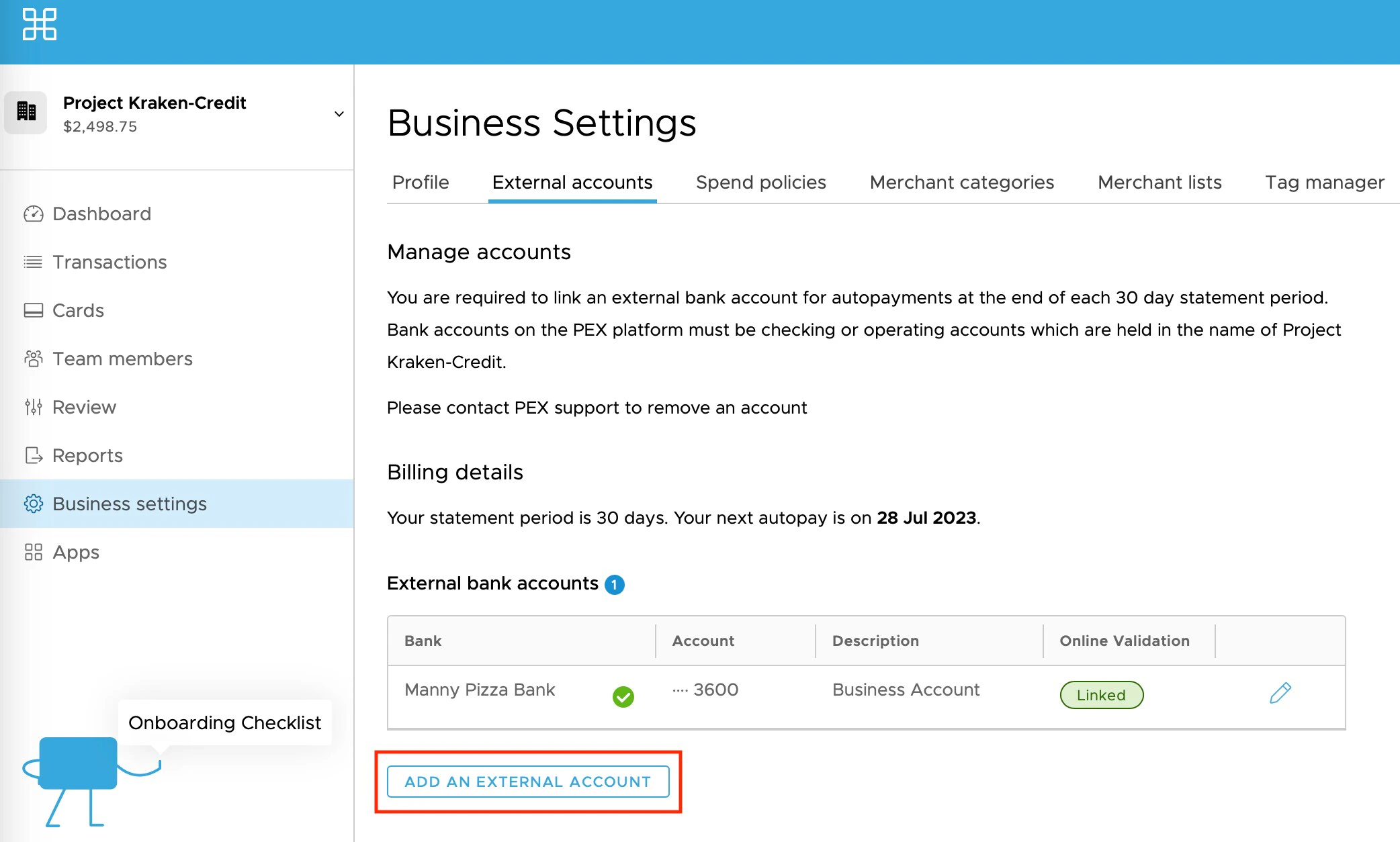Click Add an External Account button
The width and height of the screenshot is (1400, 842).
click(528, 782)
